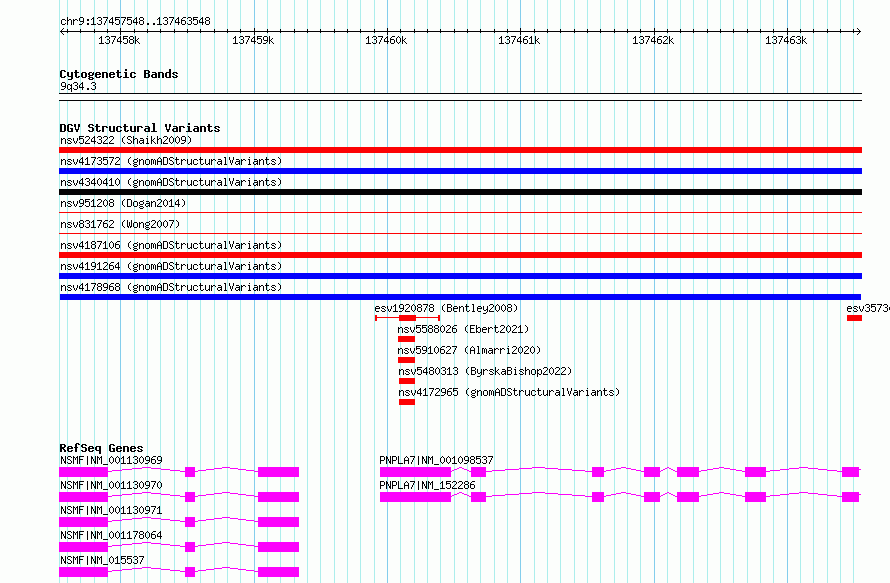Click the 137461k ruler tick label

pyautogui.click(x=519, y=40)
